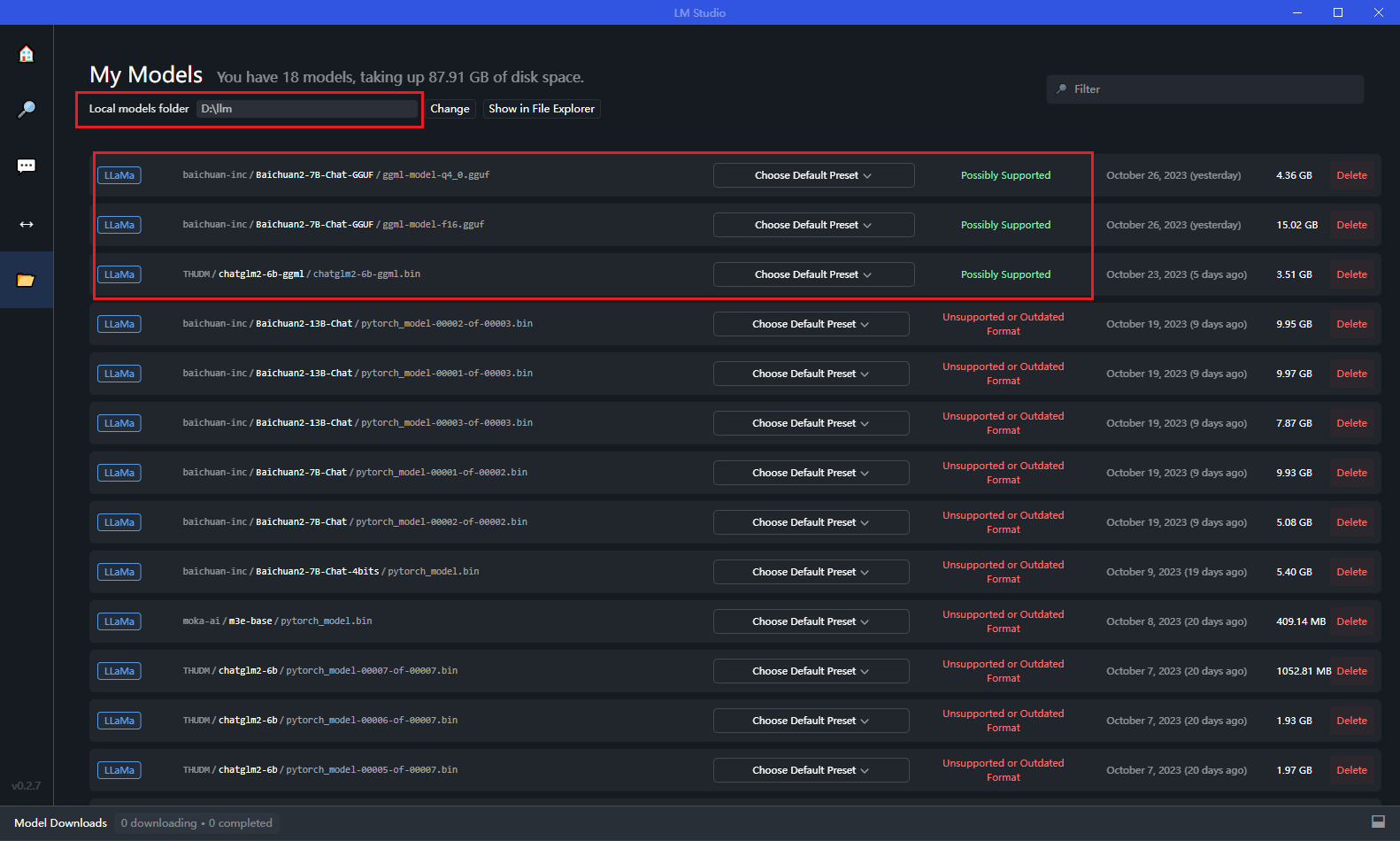Click LLaMa badge for pytorch_model-00001-of-00002.bin
Screen dimensions: 1400x841
pyautogui.click(x=119, y=473)
